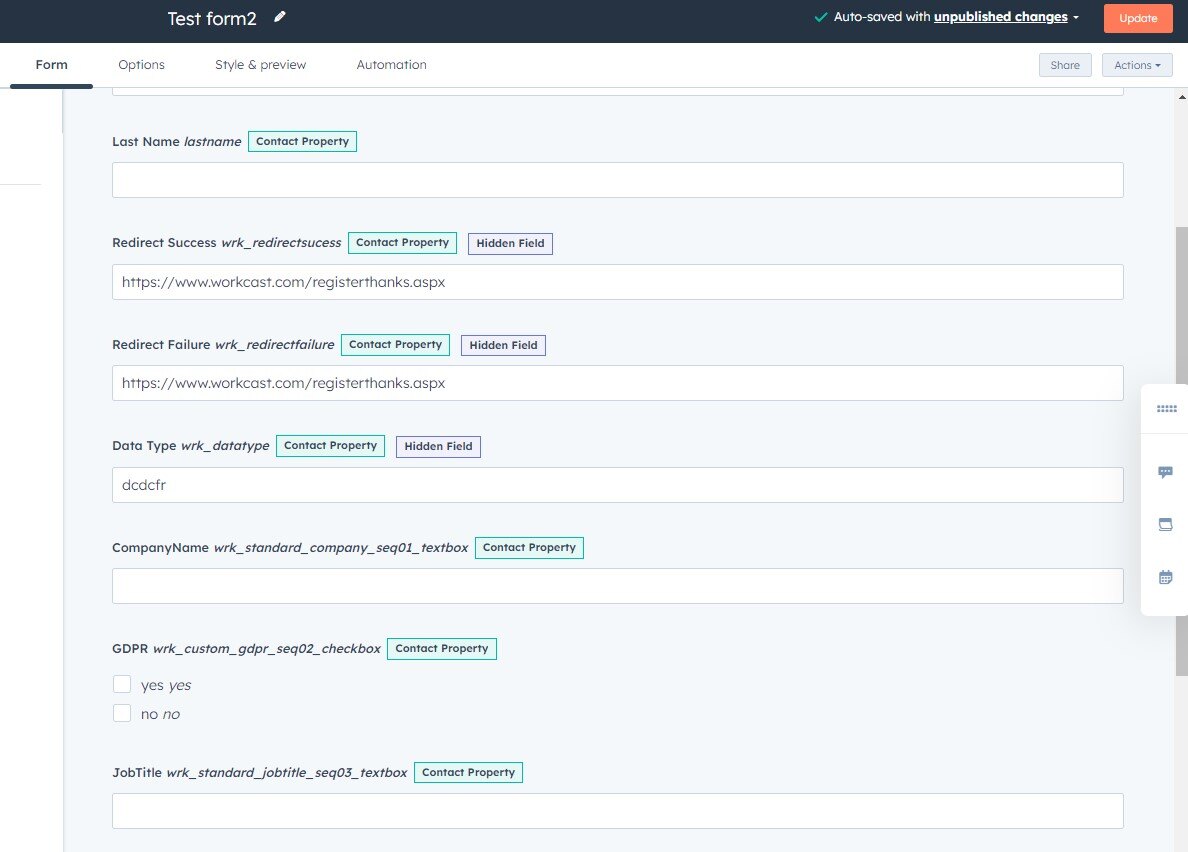
Task: Open the calendar icon in side panel
Action: click(1165, 577)
